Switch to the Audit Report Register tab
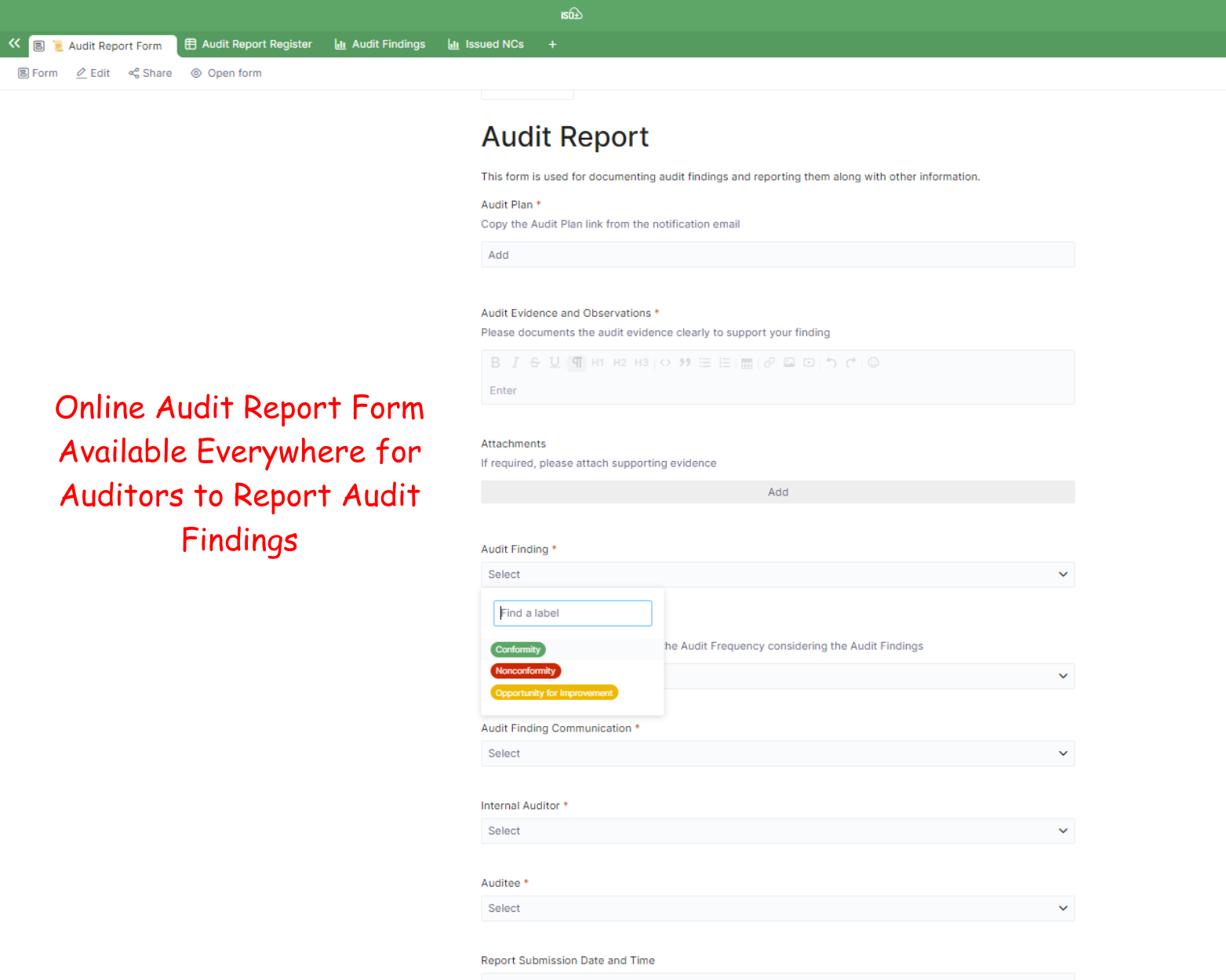The width and height of the screenshot is (1226, 980). tap(249, 45)
